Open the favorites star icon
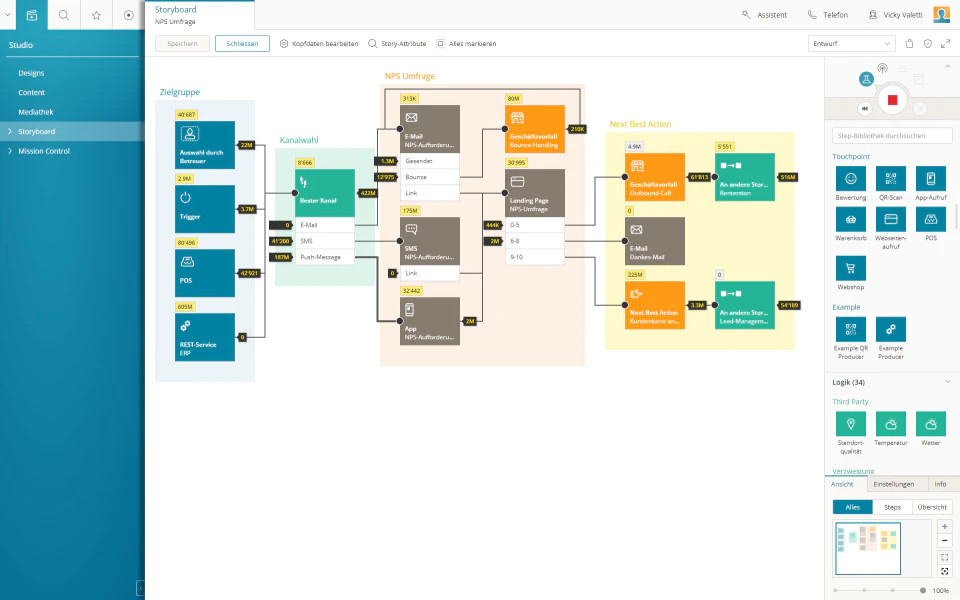 click(x=96, y=15)
